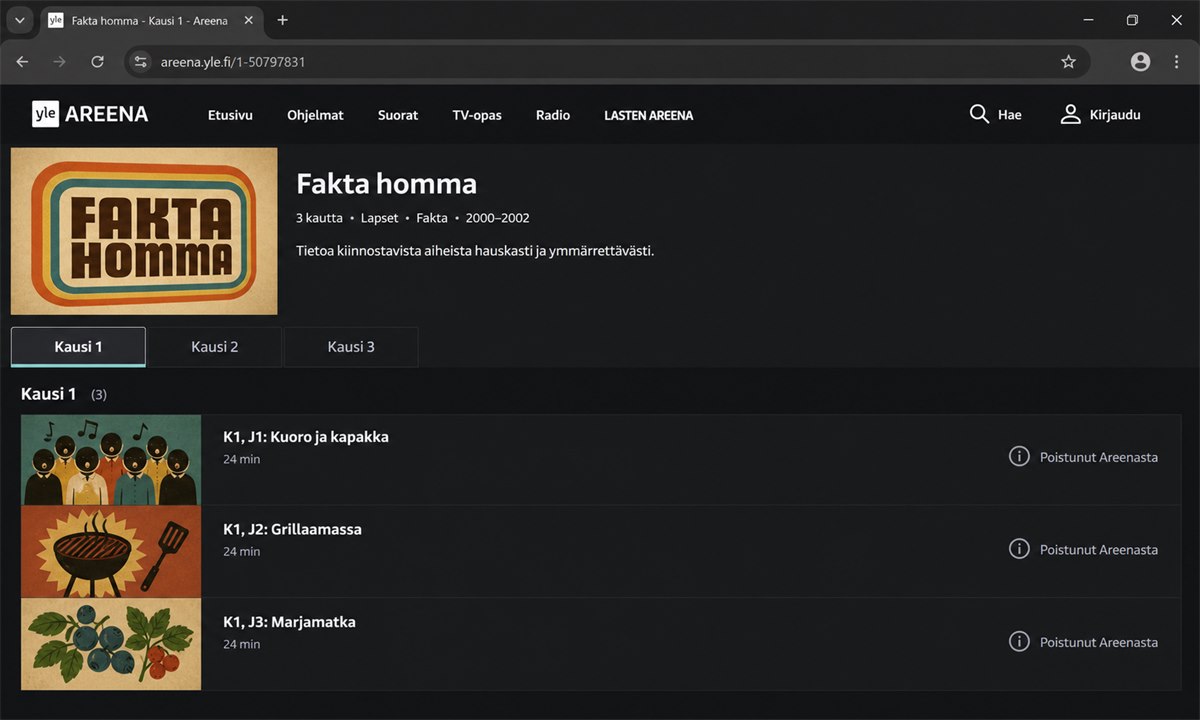
Task: Click the Fakta homma title heading
Action: click(x=386, y=184)
